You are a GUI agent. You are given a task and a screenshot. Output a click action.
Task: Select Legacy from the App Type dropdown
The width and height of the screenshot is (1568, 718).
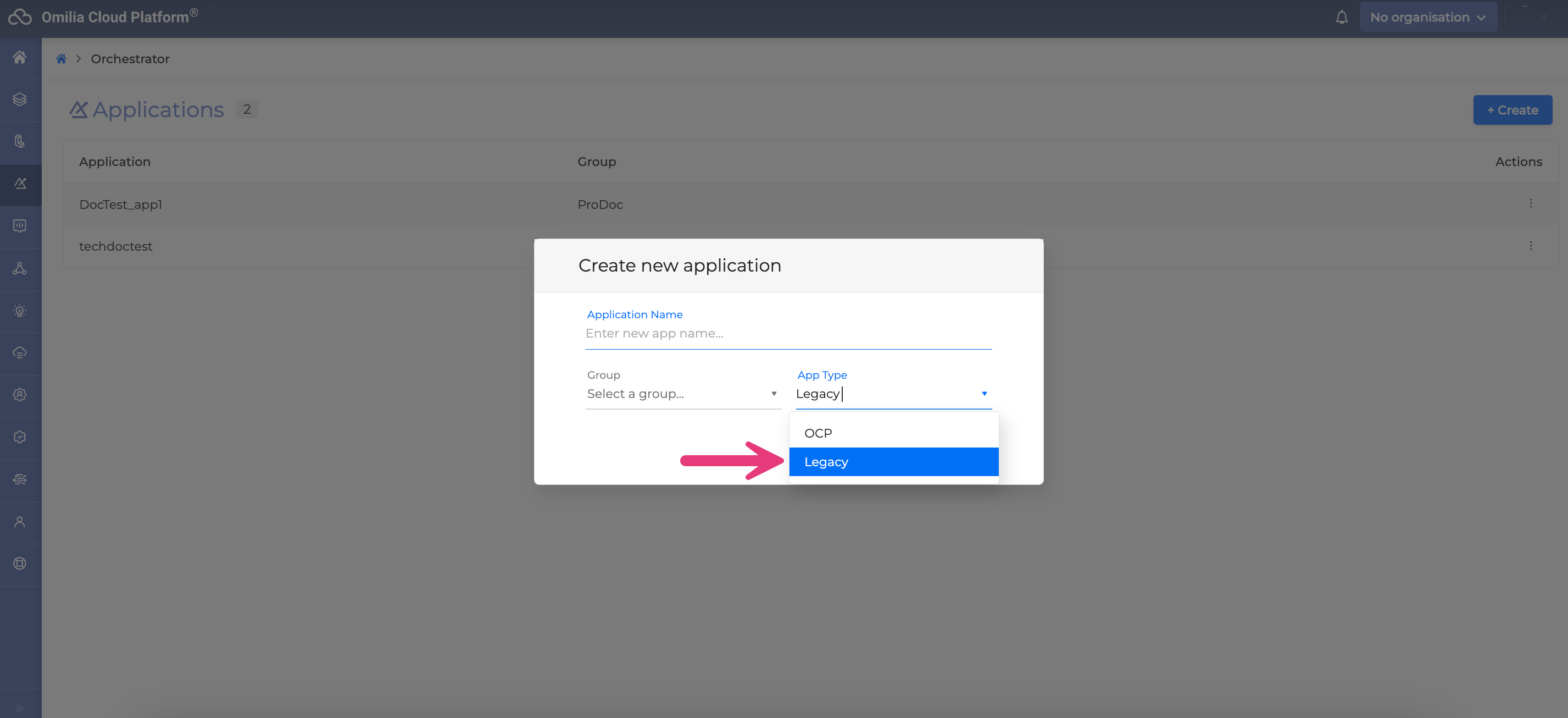(x=893, y=461)
